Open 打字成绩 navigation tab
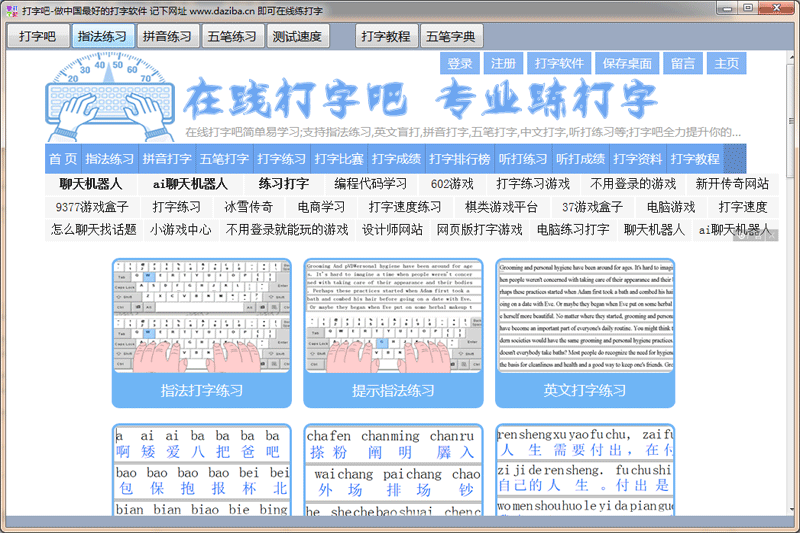The height and width of the screenshot is (533, 800). tap(396, 159)
